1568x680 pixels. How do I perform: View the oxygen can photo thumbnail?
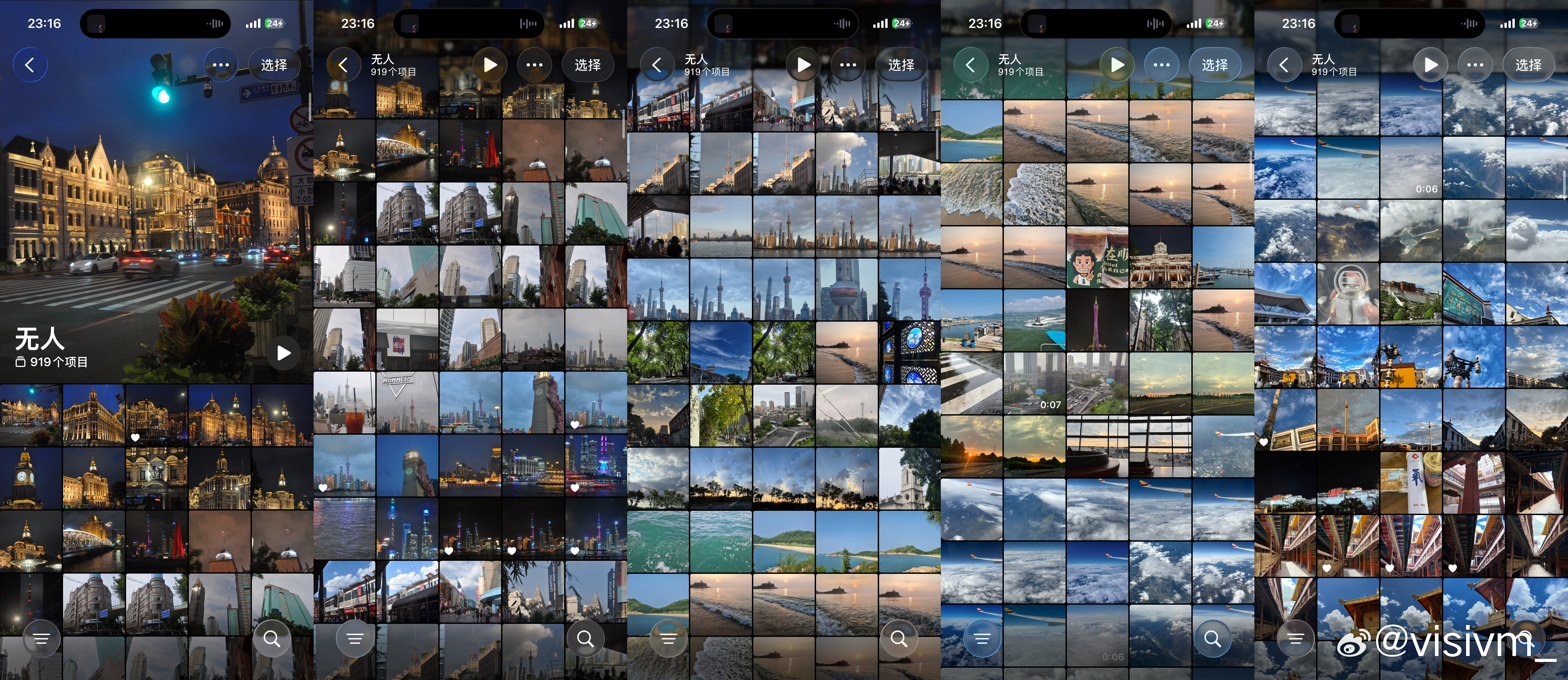pyautogui.click(x=1411, y=483)
